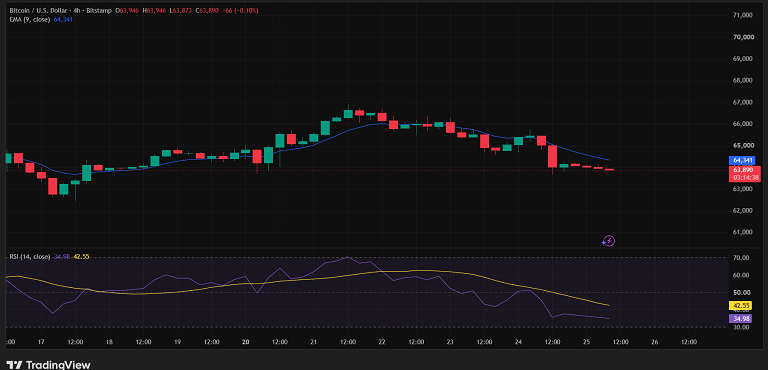Image resolution: width=768 pixels, height=370 pixels.
Task: Click the blue 64,341 EMA price label
Action: coord(743,160)
